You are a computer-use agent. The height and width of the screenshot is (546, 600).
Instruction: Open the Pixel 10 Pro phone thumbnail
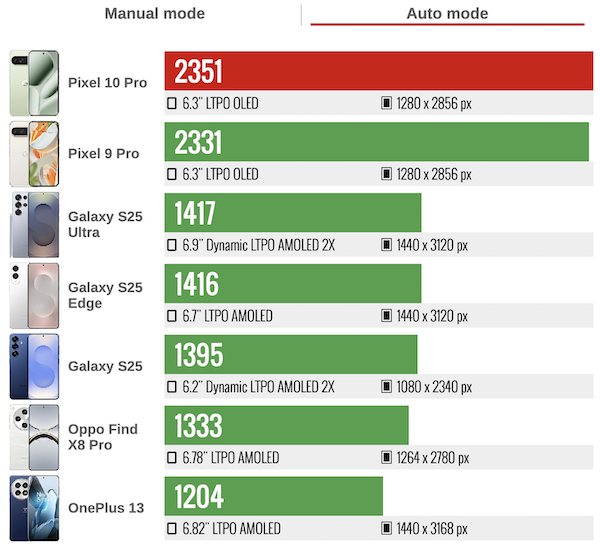(34, 83)
